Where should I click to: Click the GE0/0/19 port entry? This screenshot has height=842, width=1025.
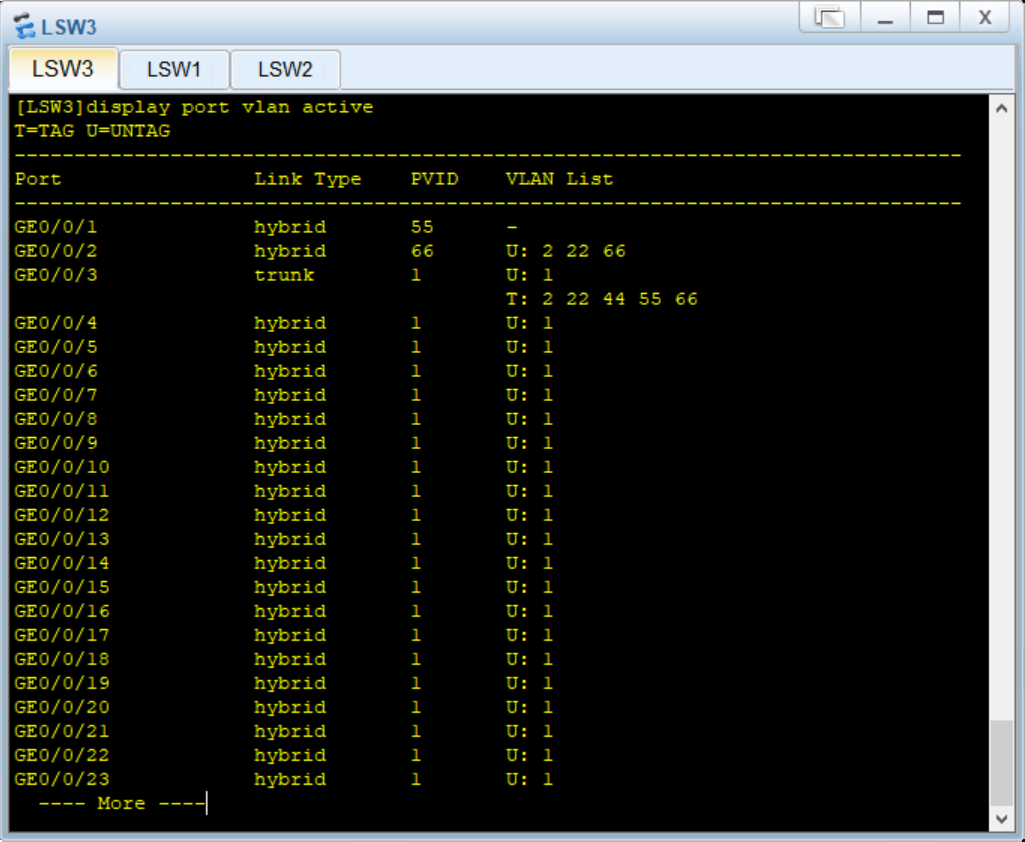pyautogui.click(x=61, y=683)
